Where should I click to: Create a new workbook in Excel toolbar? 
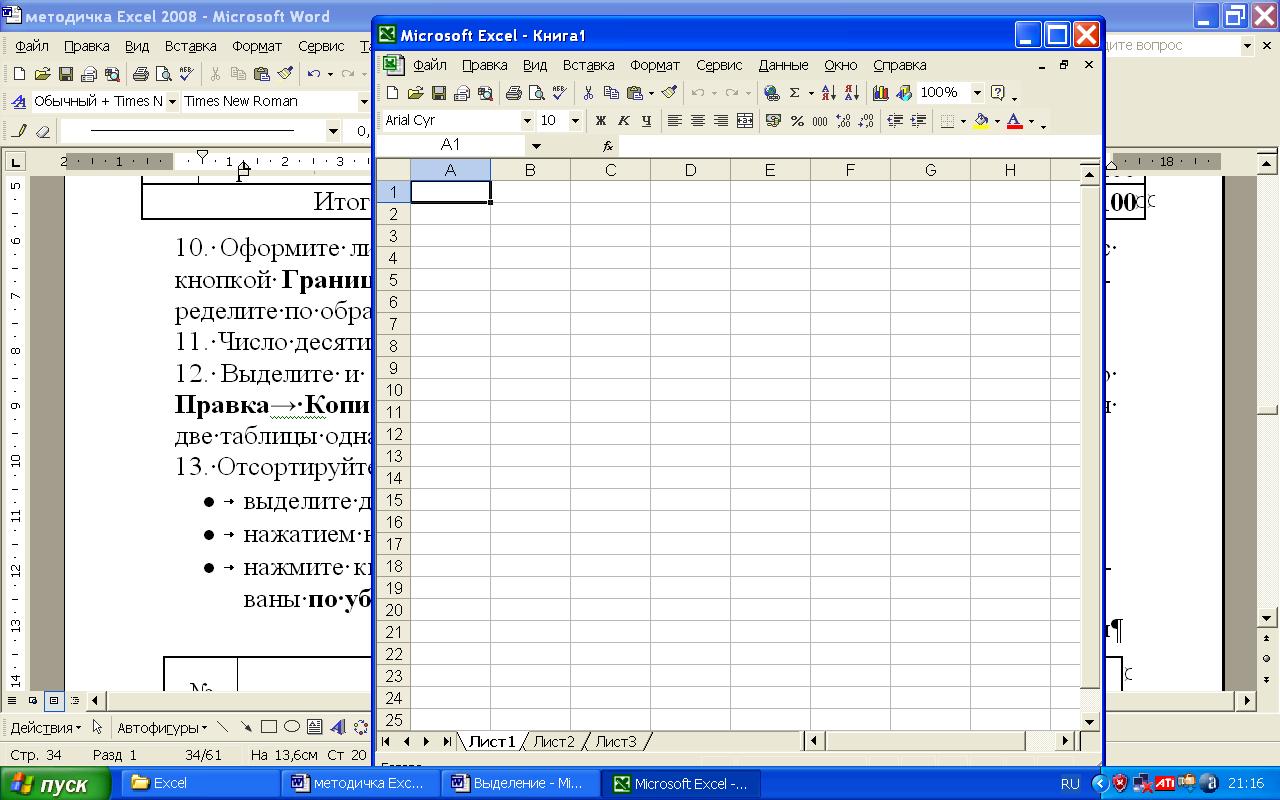[392, 93]
